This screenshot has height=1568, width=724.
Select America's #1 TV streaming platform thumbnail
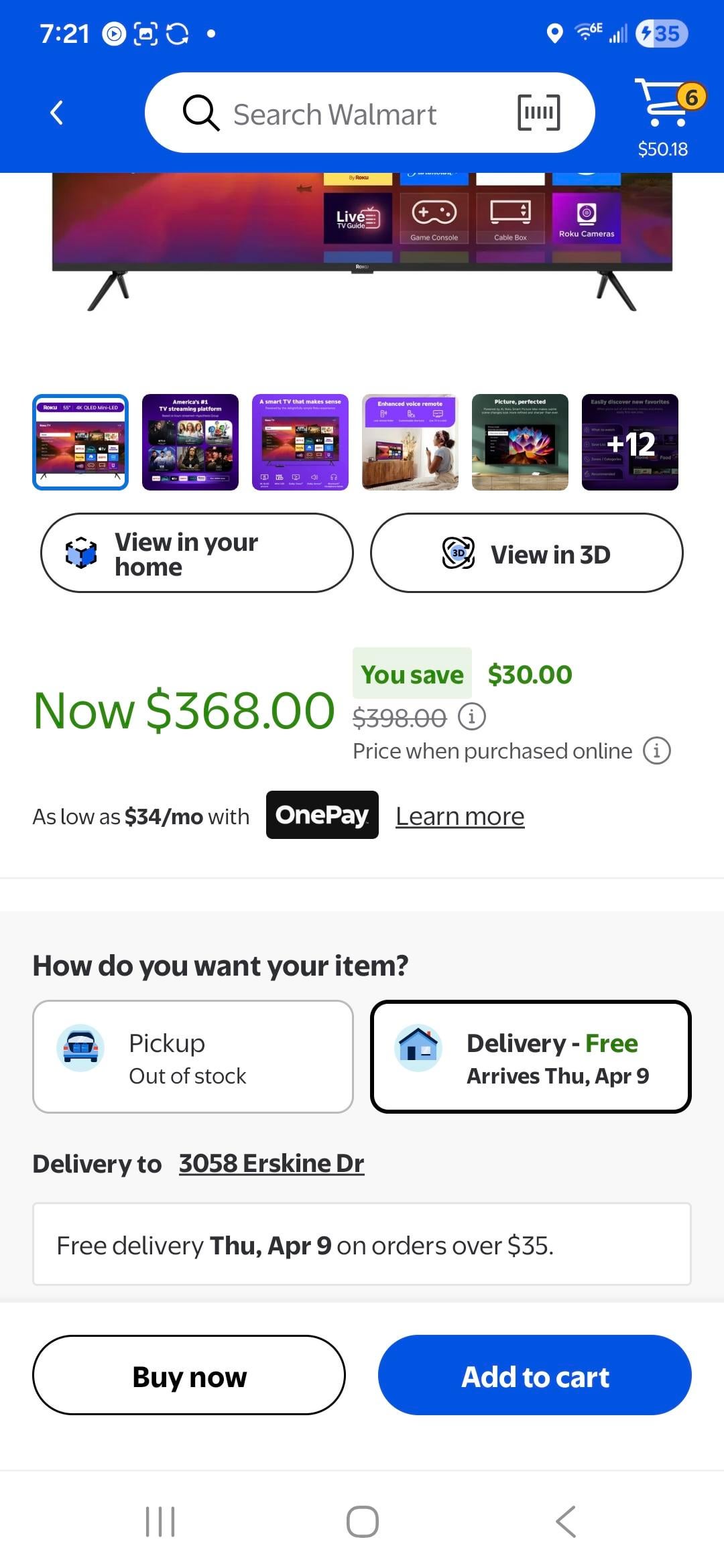[x=190, y=442]
